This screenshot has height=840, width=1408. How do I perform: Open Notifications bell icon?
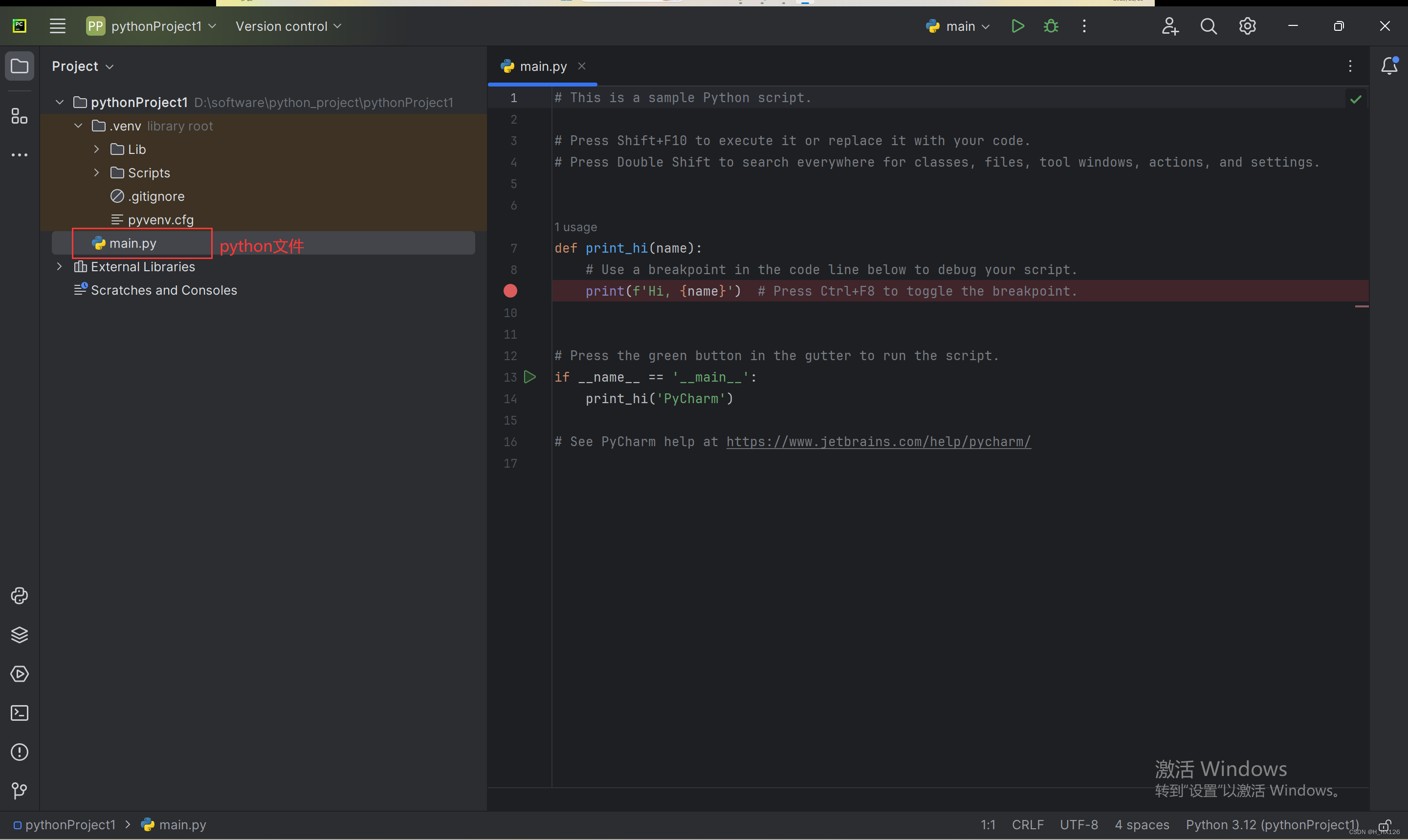[1389, 66]
